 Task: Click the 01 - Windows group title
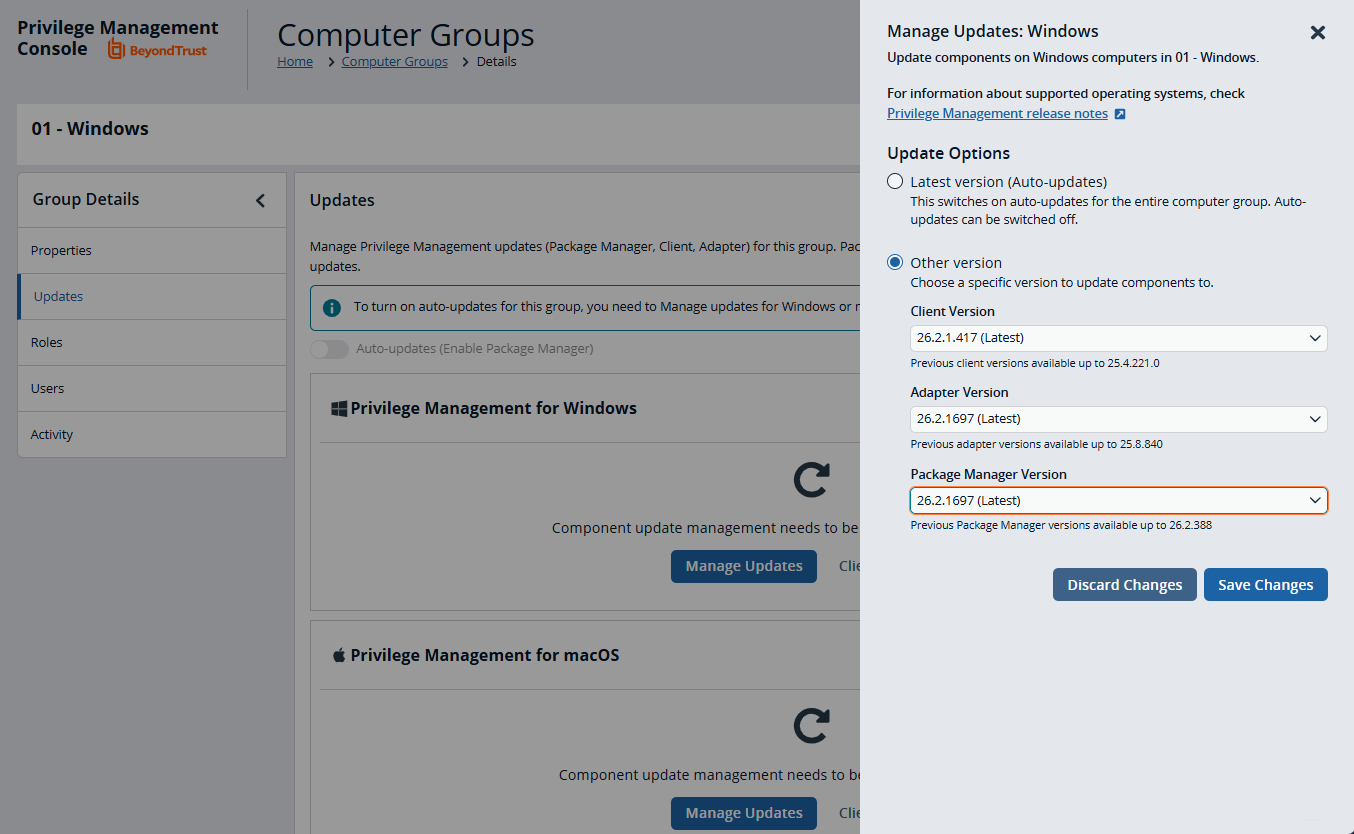90,129
